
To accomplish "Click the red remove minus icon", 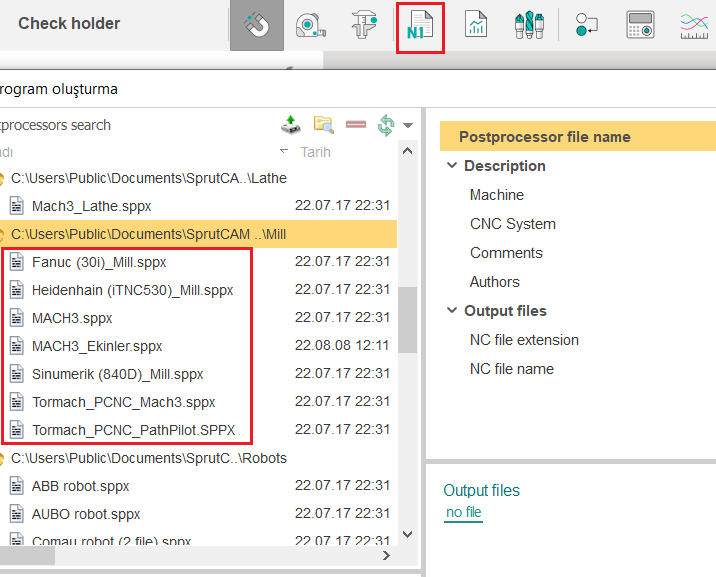I will (x=355, y=125).
